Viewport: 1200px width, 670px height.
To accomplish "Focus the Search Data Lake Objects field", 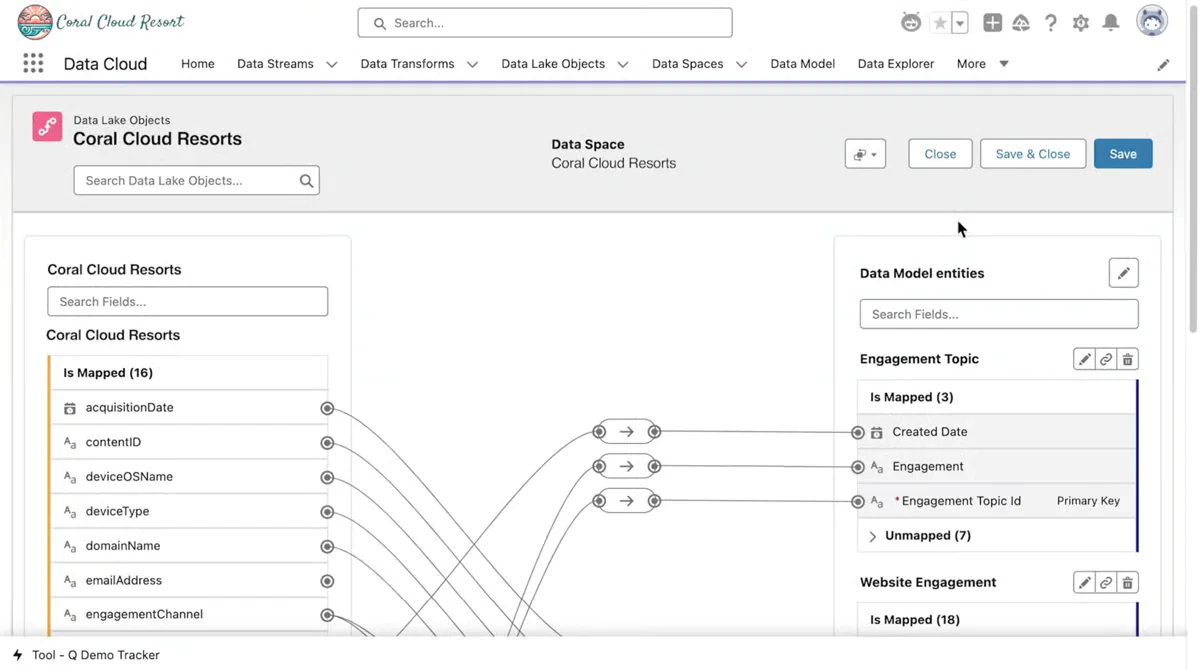I will tap(196, 181).
